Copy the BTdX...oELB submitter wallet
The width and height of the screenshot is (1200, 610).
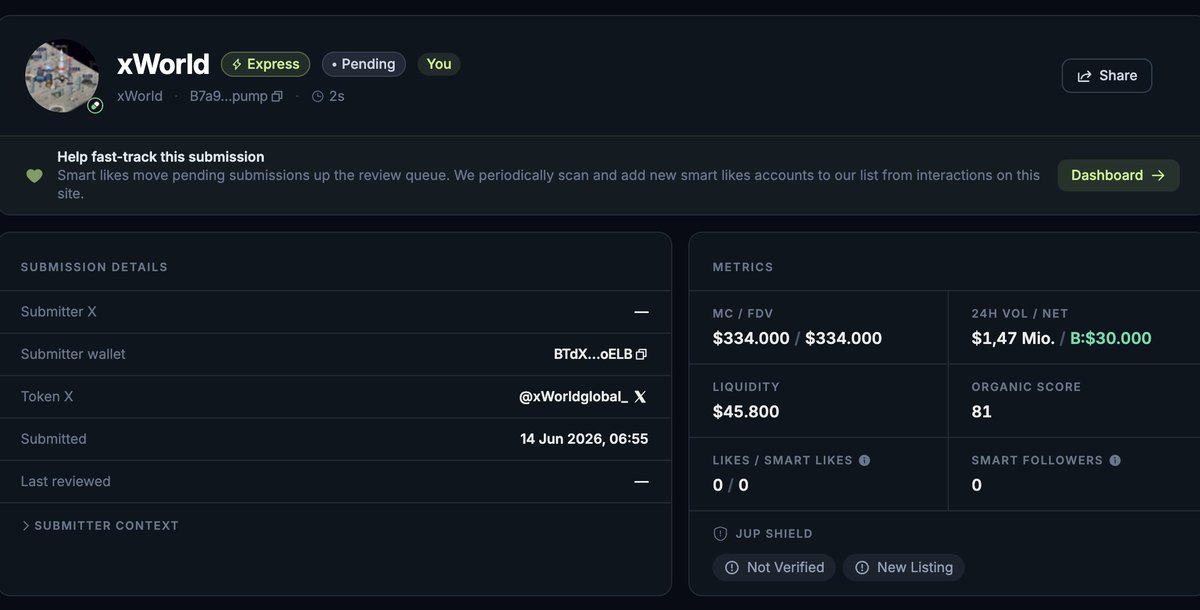click(642, 354)
